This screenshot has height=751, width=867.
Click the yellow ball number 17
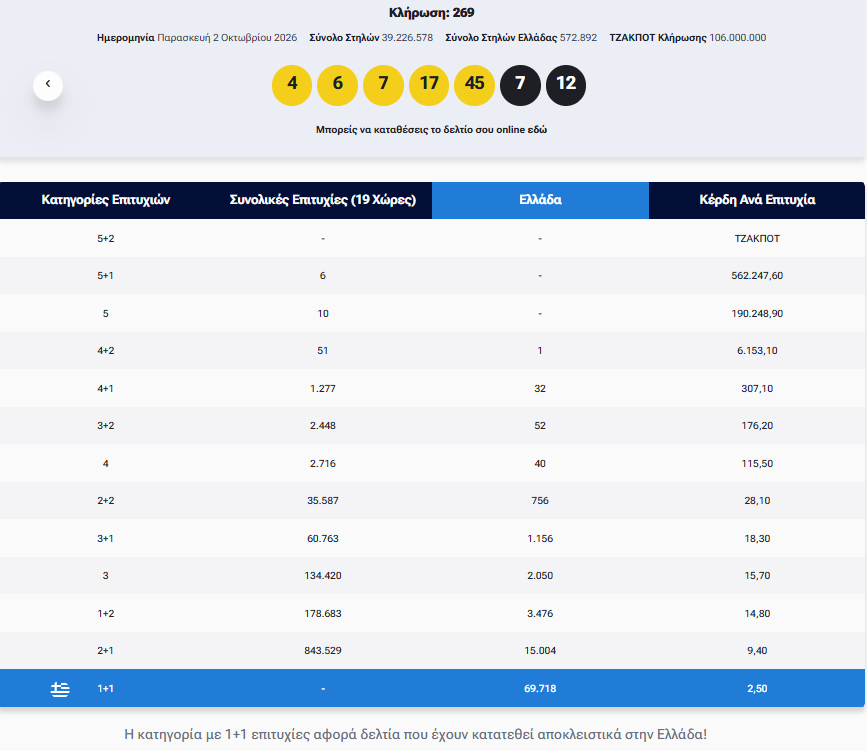pyautogui.click(x=429, y=85)
